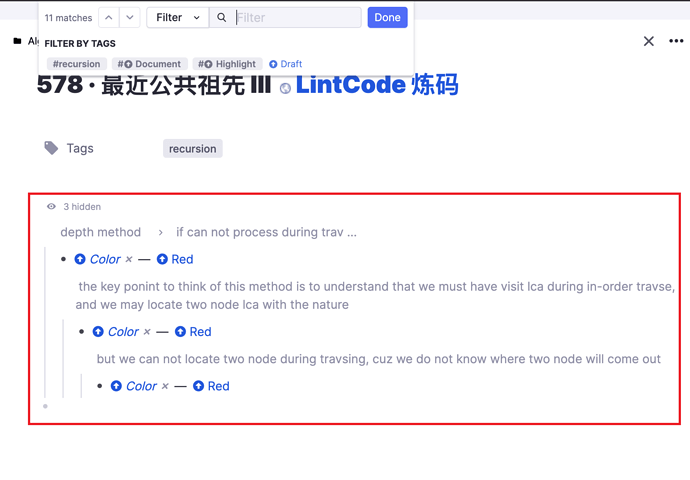Remove Color tag above 'but we can not locate'
Viewport: 690px width, 480px height.
[147, 332]
